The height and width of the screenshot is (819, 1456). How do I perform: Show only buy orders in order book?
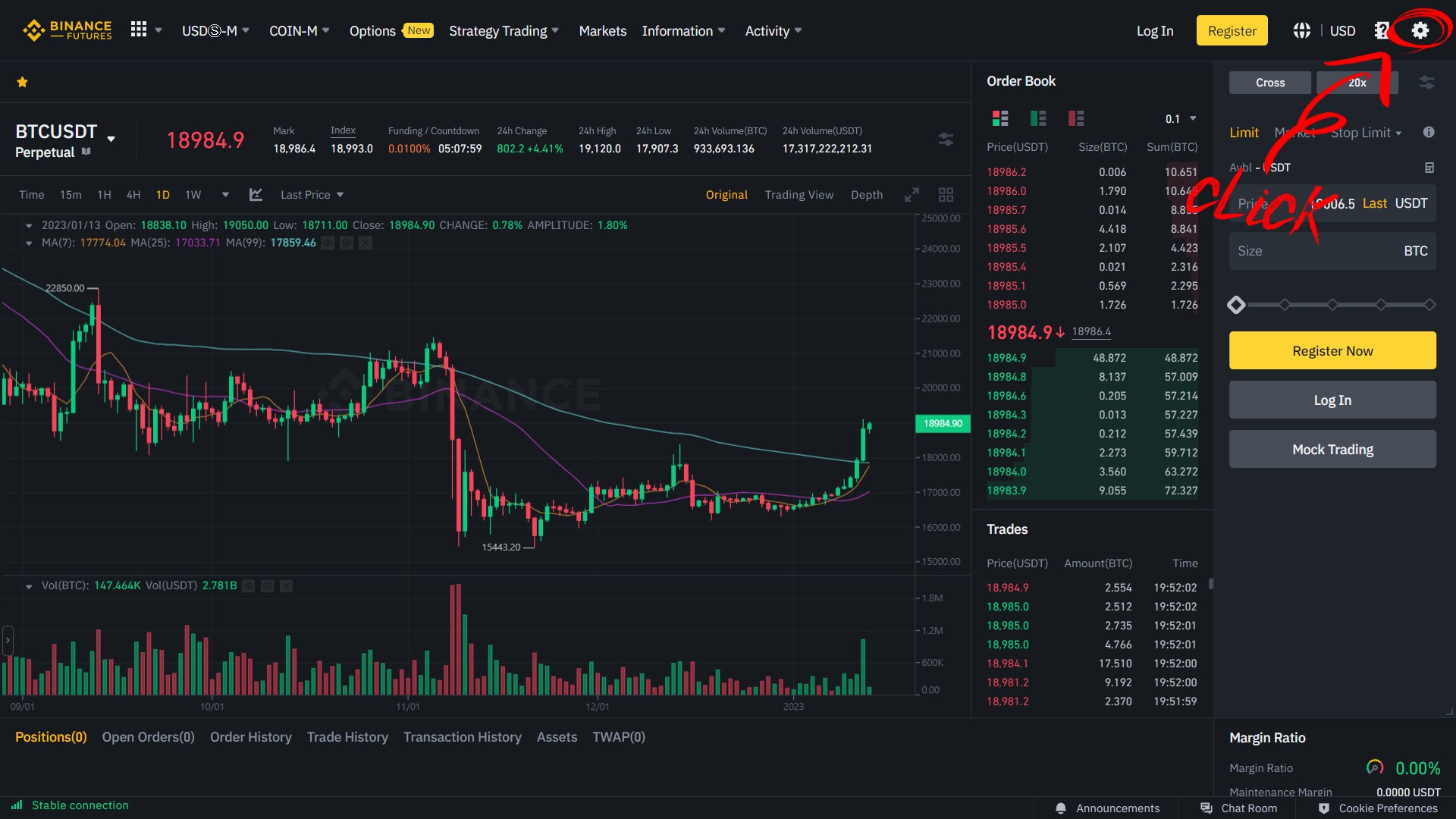pos(1038,118)
